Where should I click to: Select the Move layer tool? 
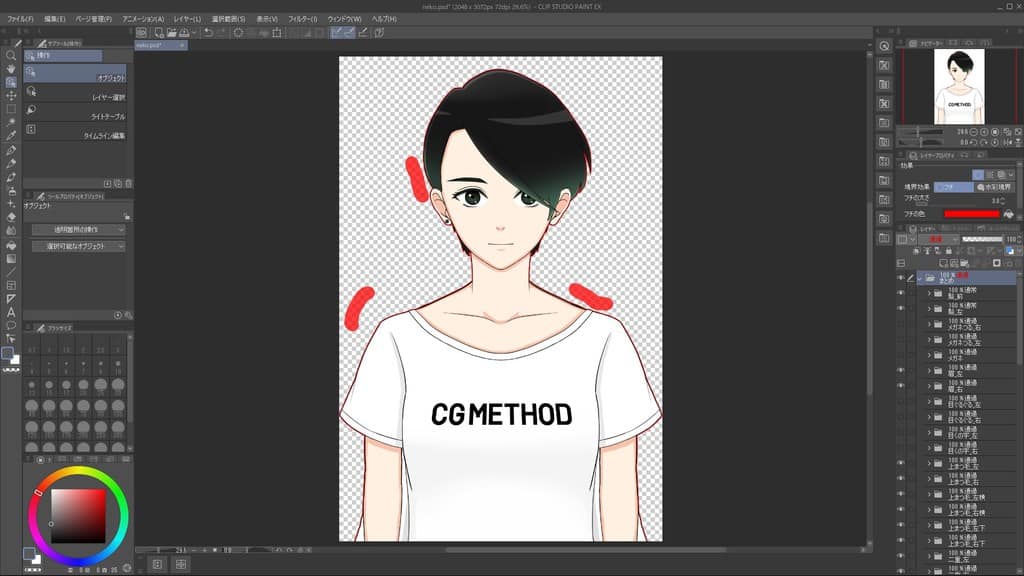click(11, 96)
